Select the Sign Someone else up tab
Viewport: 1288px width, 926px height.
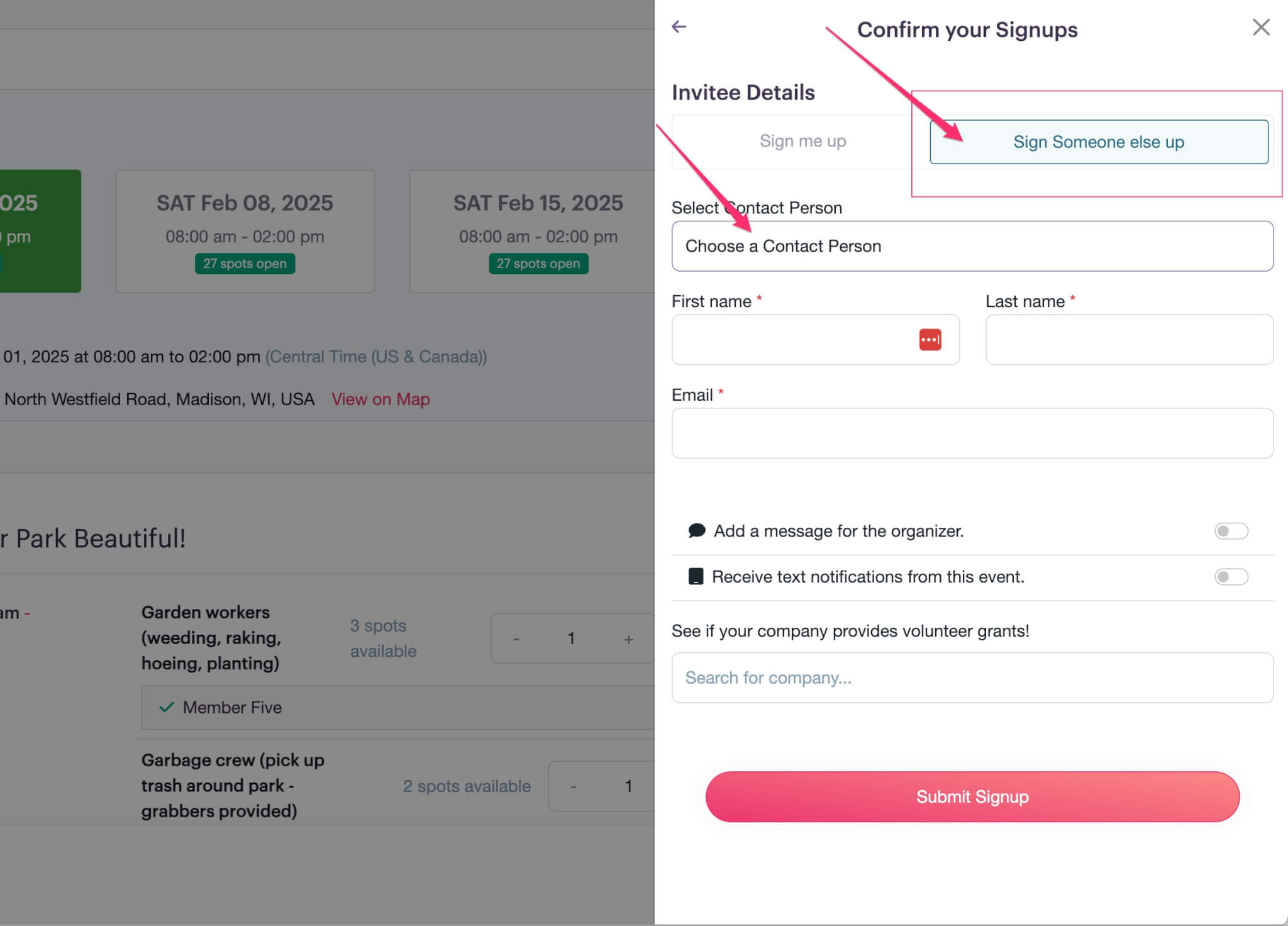[x=1098, y=142]
